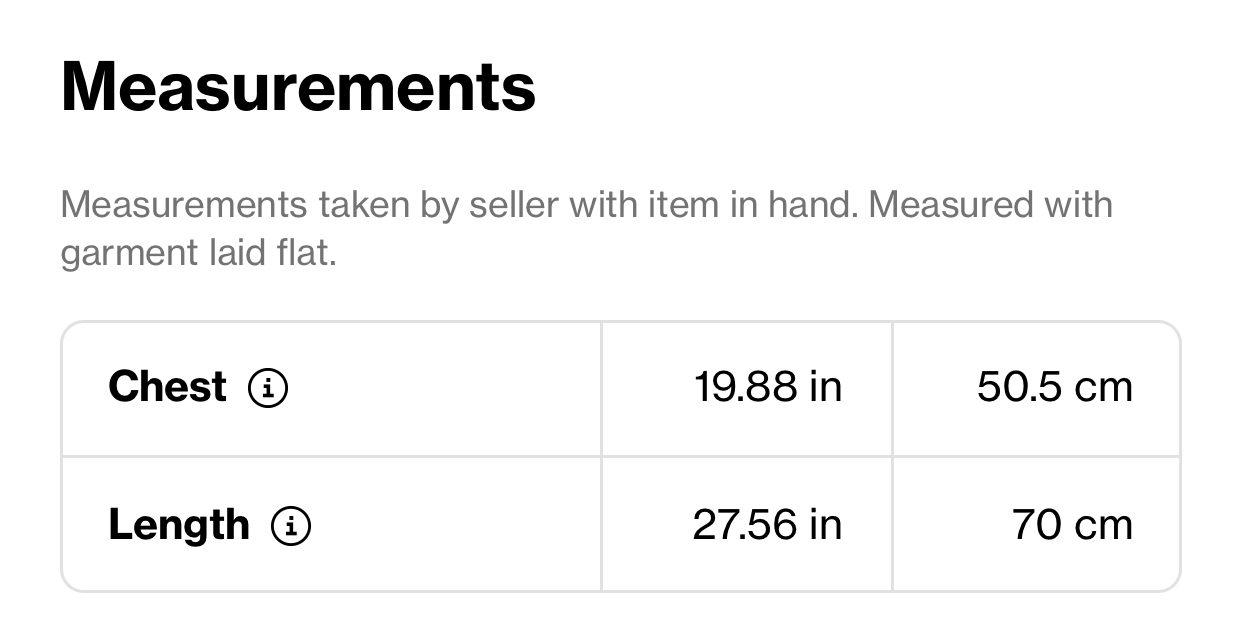Viewport: 1242px width, 632px height.
Task: Click "Measurements" in the gray description
Action: click(x=184, y=205)
